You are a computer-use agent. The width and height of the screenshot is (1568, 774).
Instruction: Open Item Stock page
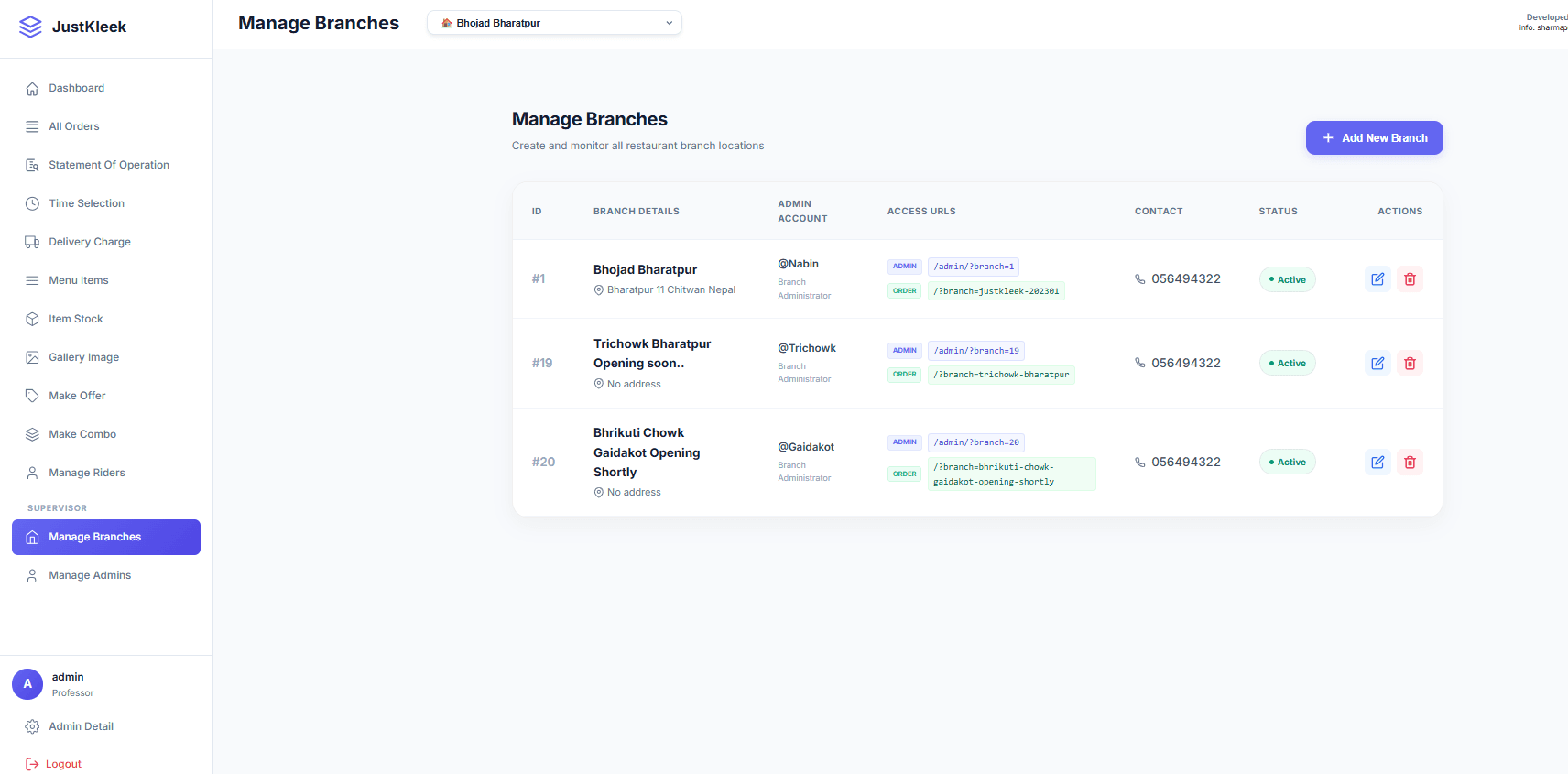coord(106,319)
